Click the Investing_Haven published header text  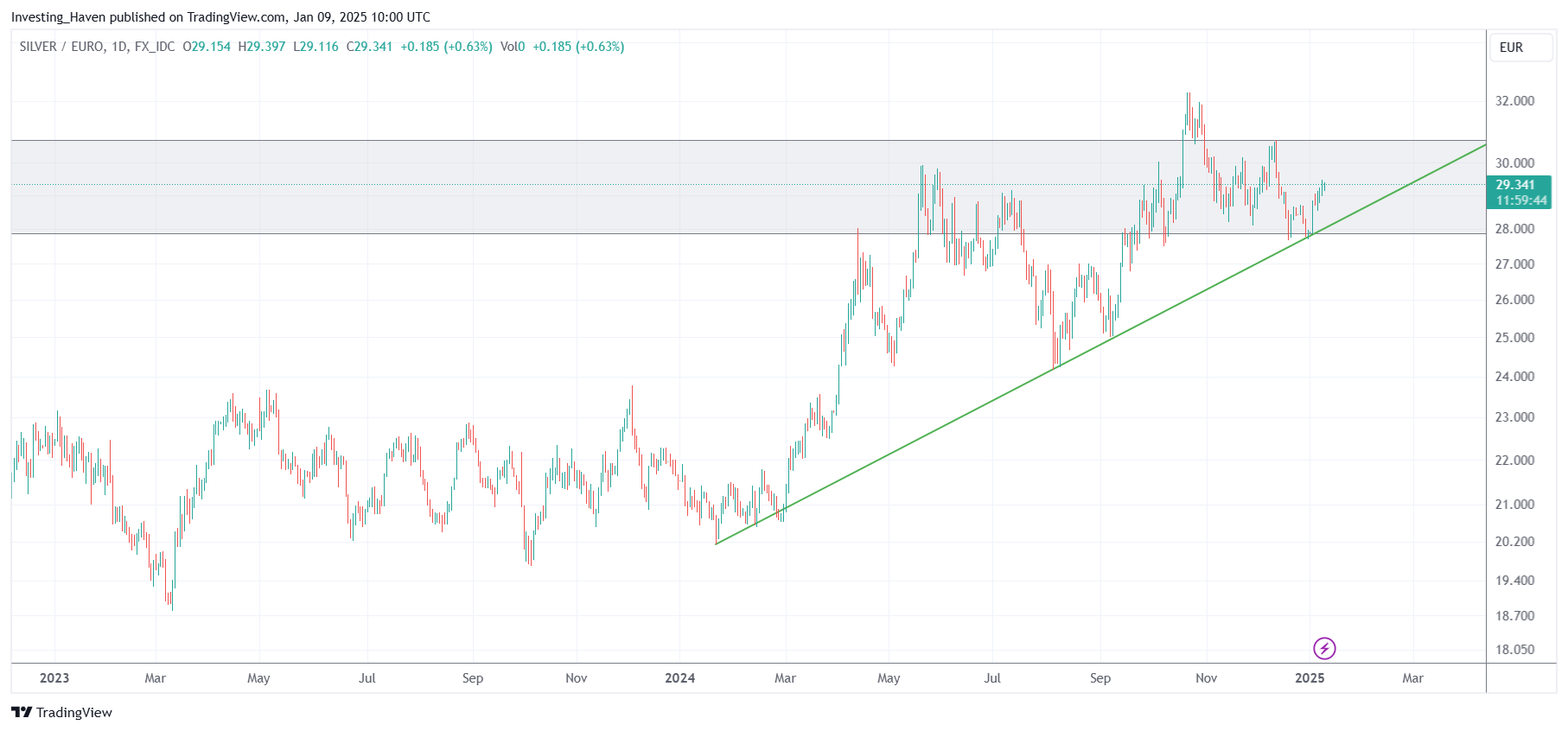220,17
